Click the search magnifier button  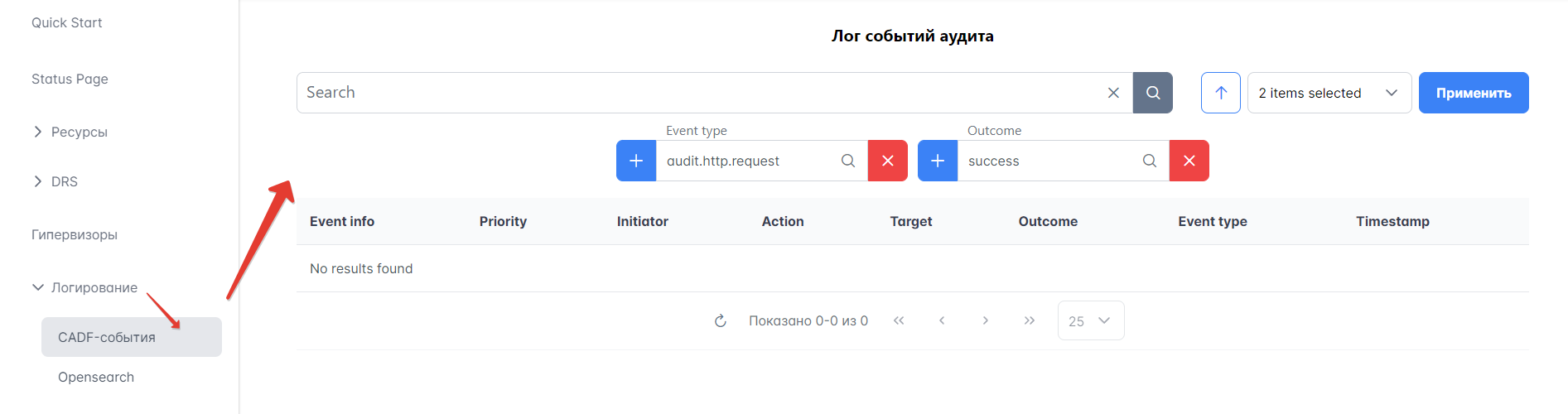pyautogui.click(x=1152, y=93)
